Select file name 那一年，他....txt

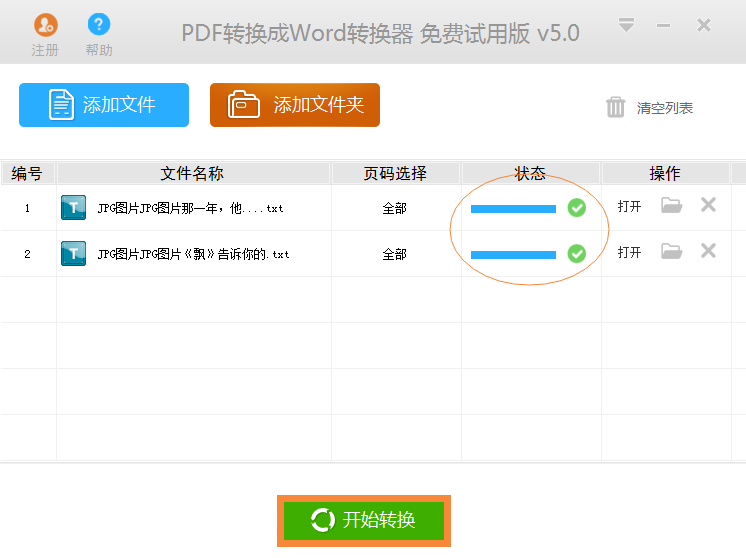coord(190,208)
